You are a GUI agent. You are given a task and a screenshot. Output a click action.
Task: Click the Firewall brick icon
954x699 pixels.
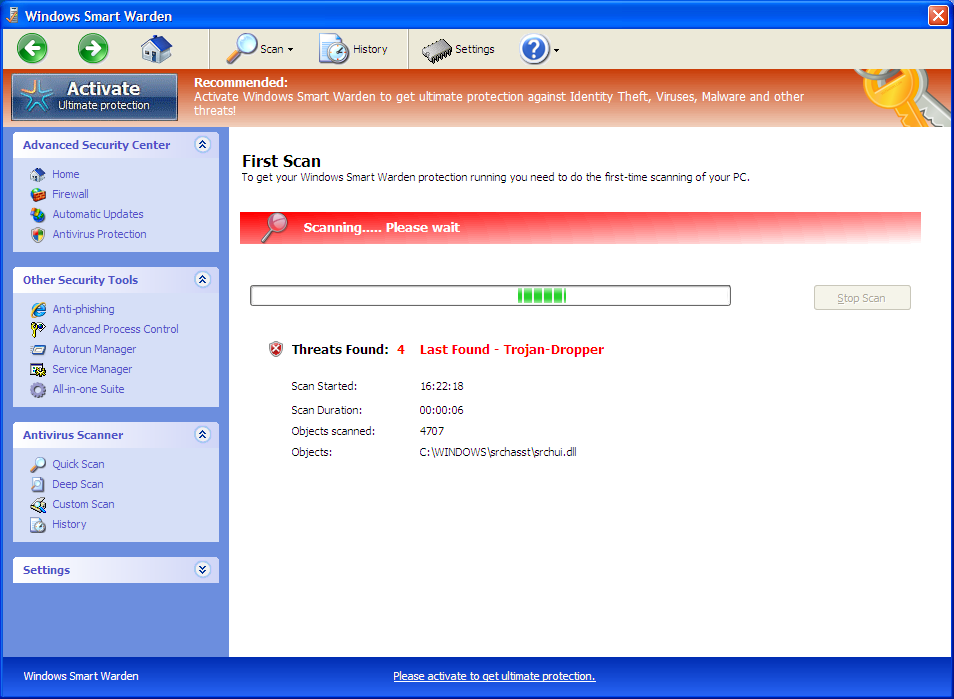pyautogui.click(x=38, y=195)
